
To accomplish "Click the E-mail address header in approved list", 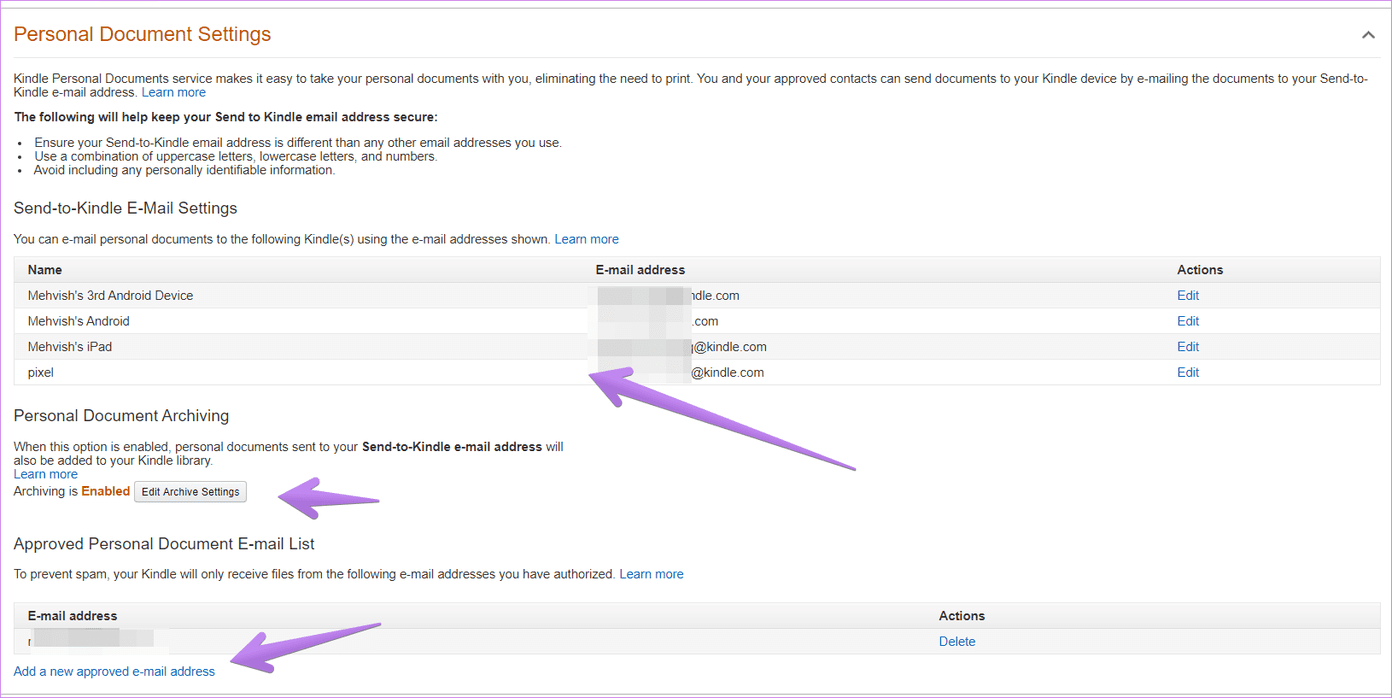I will pyautogui.click(x=72, y=616).
